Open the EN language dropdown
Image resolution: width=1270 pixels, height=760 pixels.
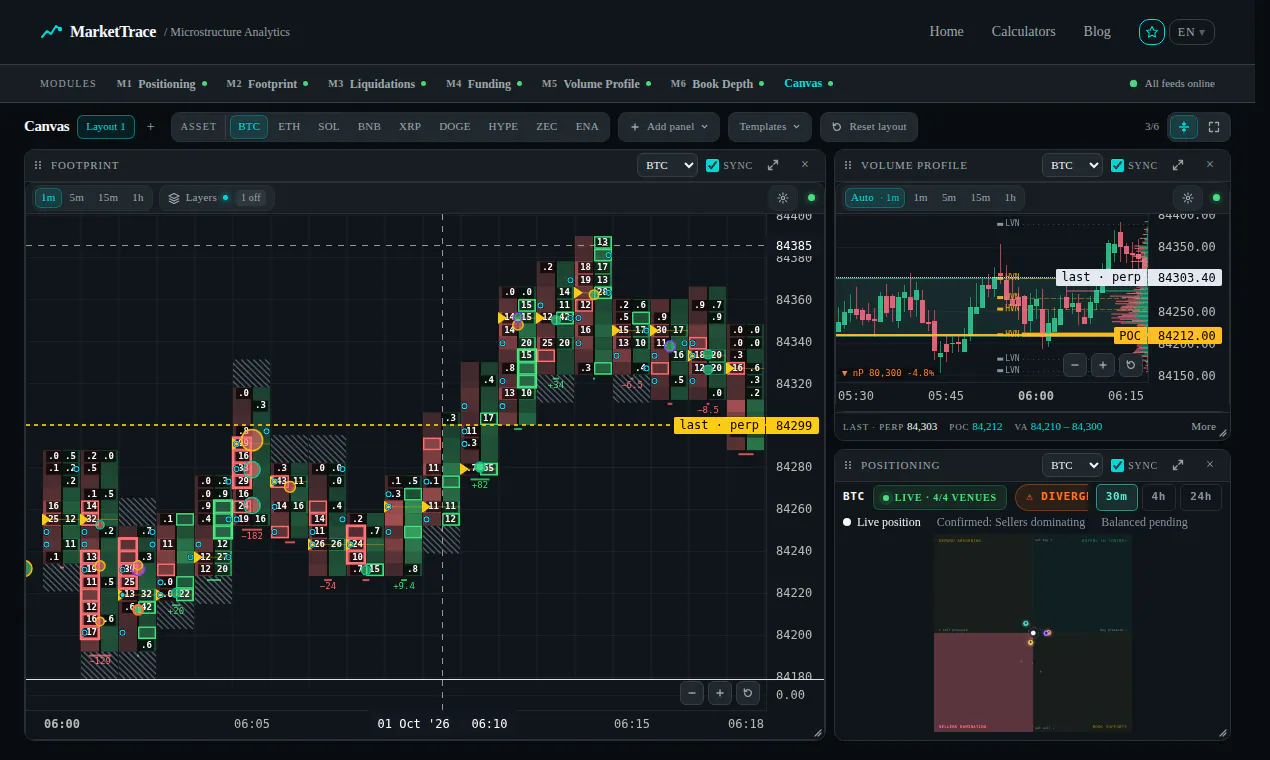click(1192, 32)
